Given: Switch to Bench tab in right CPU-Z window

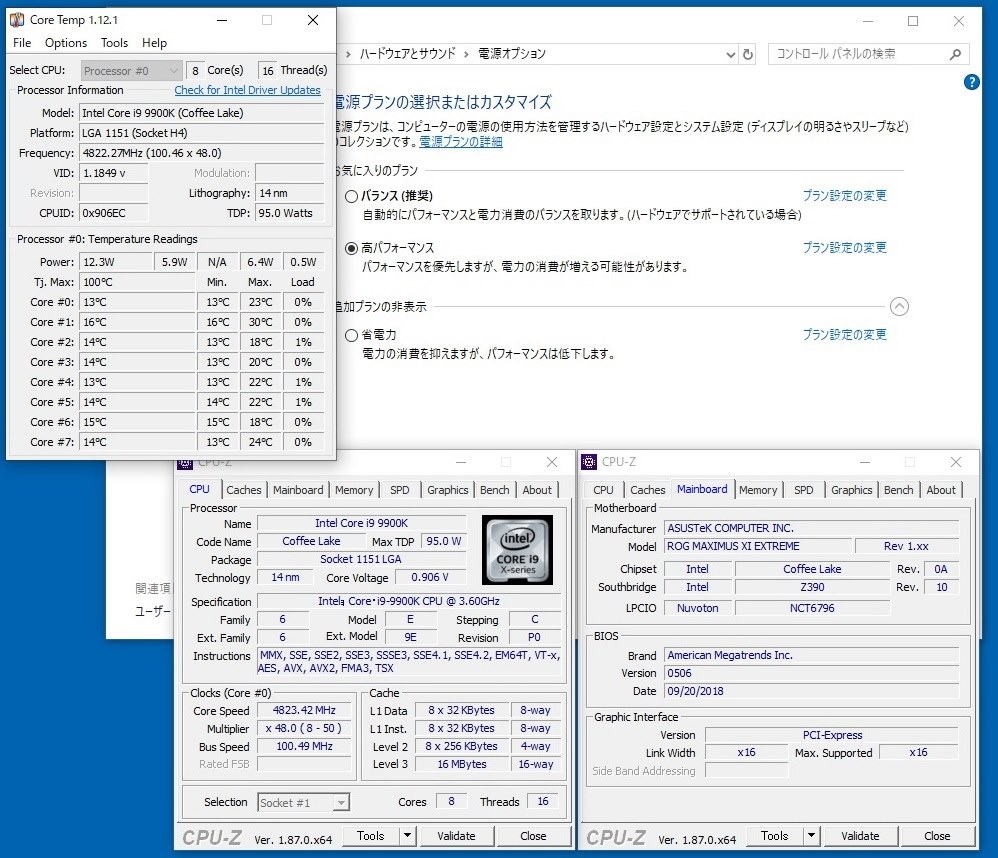Looking at the screenshot, I should [899, 490].
